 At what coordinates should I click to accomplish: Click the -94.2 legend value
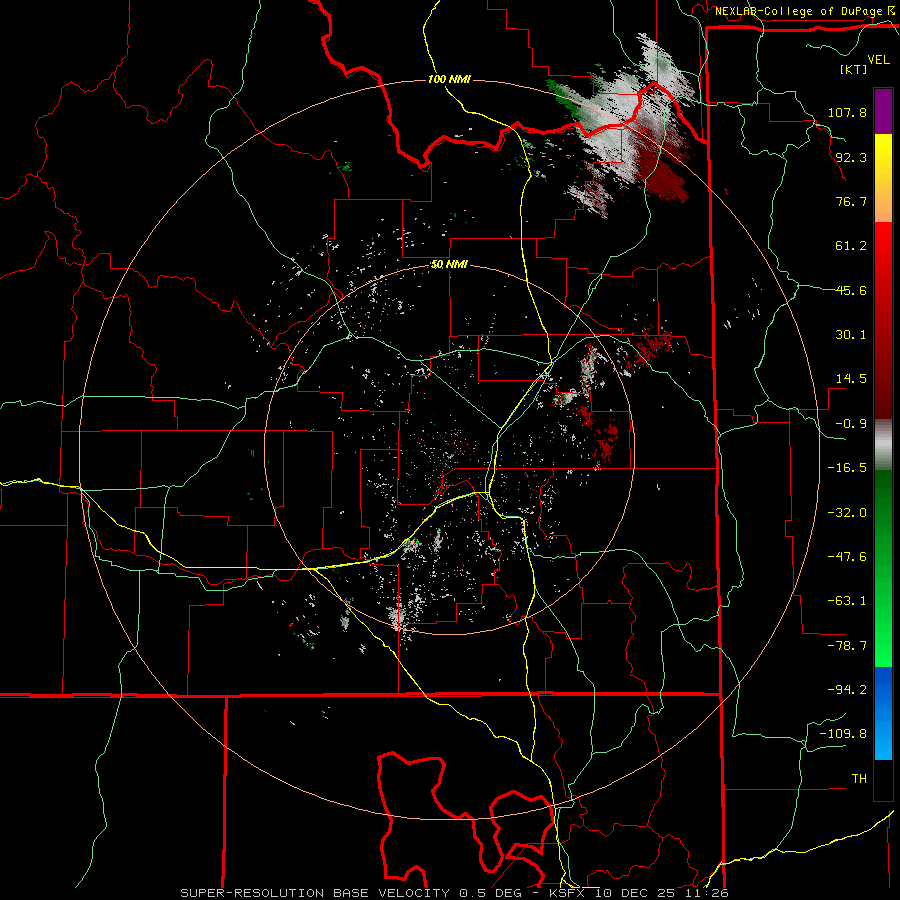pos(847,690)
